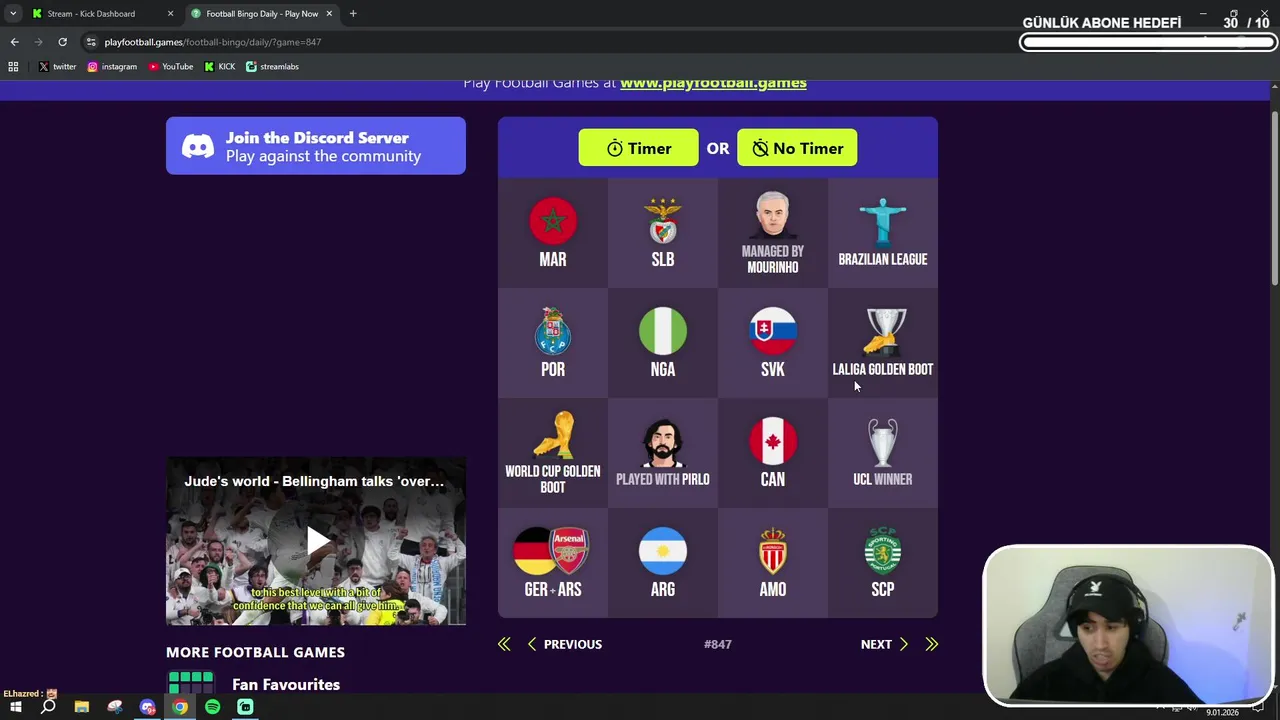The image size is (1280, 720).
Task: Switch to Chrome in the taskbar
Action: (x=180, y=707)
